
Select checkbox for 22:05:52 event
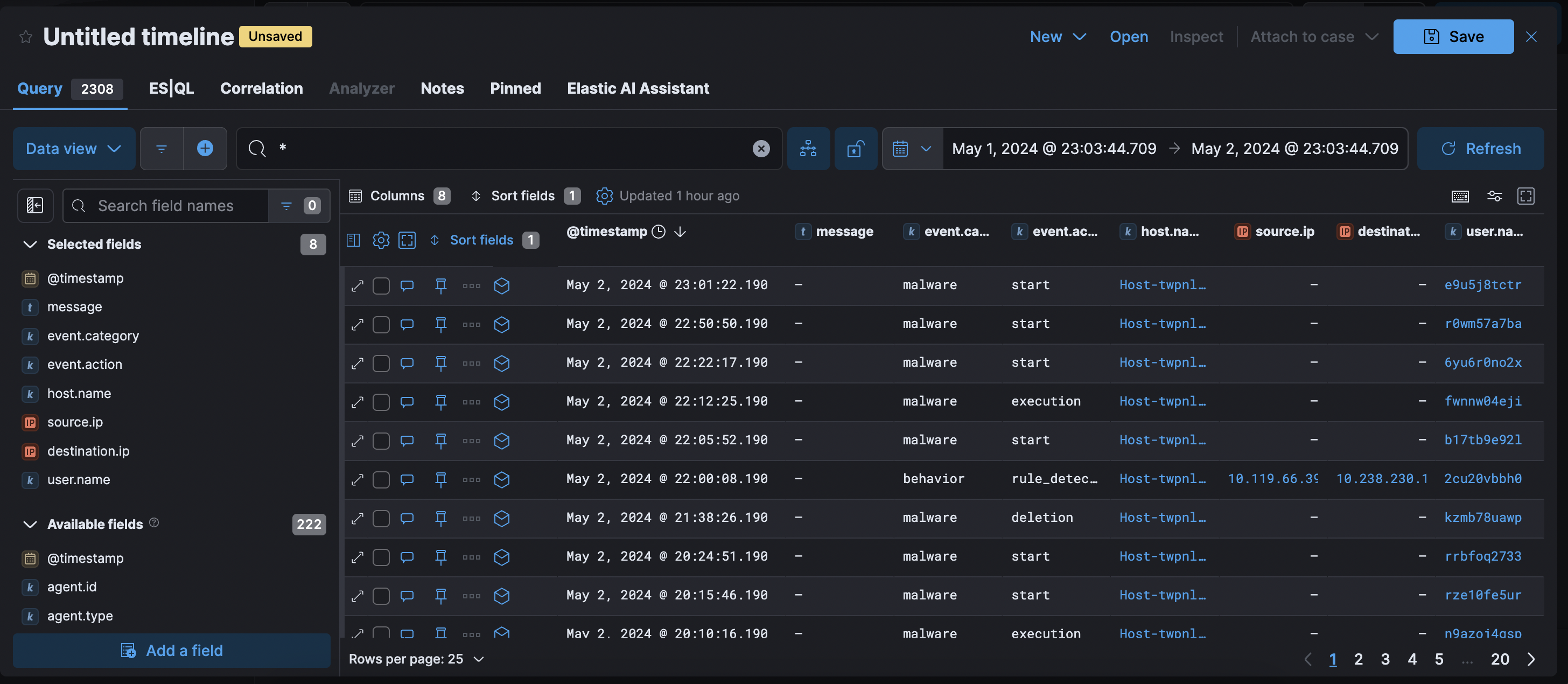[381, 441]
